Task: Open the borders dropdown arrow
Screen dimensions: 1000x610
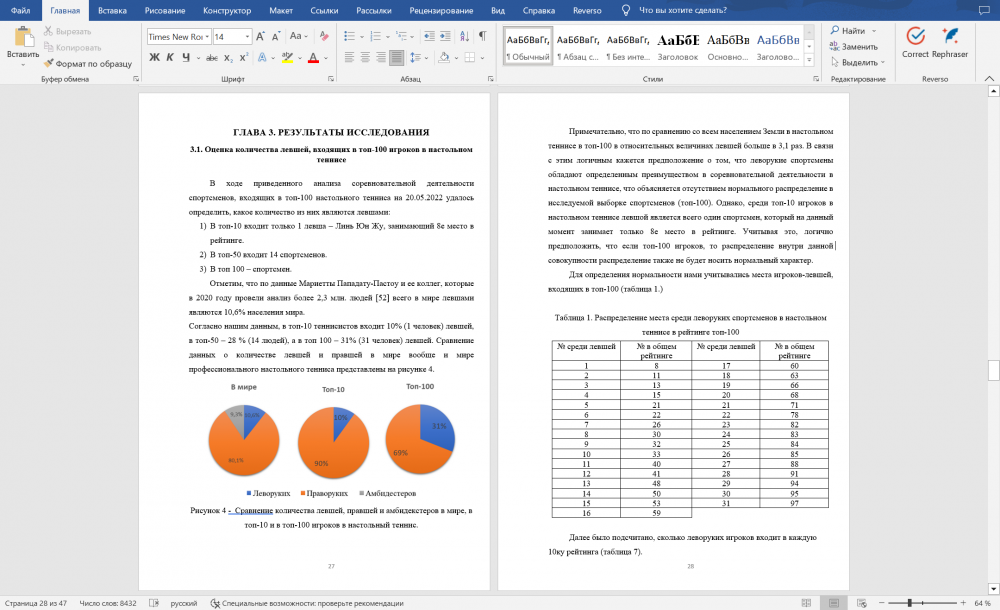Action: point(482,58)
